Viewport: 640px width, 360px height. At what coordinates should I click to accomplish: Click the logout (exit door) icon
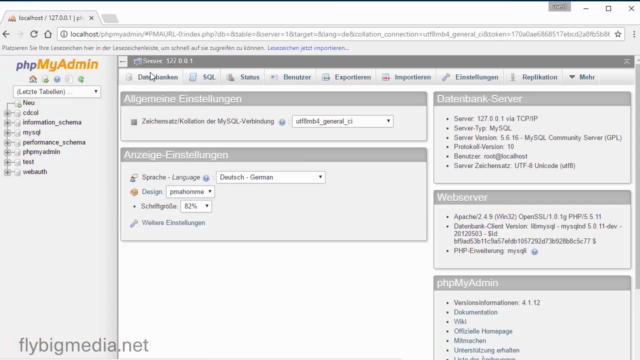click(45, 79)
